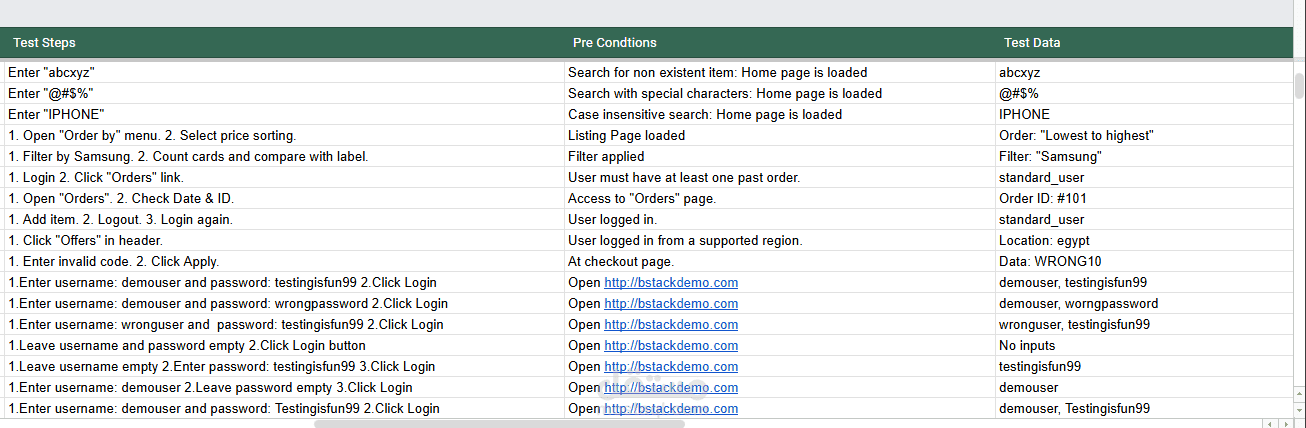Open bstackdemo link beside "demouser, testingisfun99" data
The image size is (1306, 428).
(x=671, y=283)
